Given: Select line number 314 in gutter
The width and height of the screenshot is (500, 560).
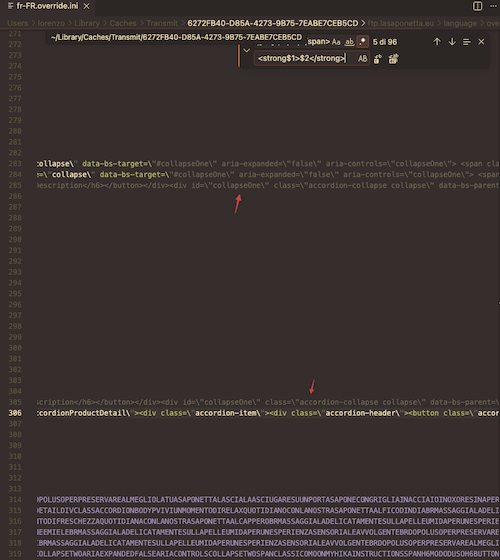Looking at the screenshot, I should point(15,500).
